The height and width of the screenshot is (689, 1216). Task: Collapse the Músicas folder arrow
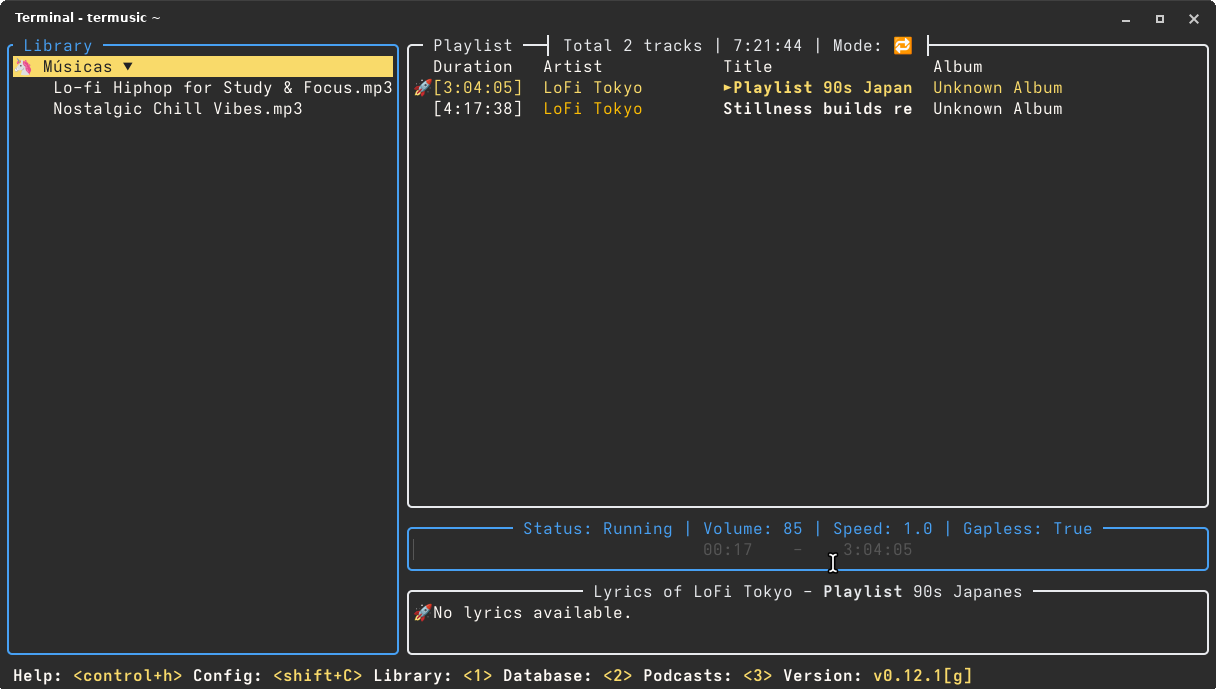click(x=127, y=67)
